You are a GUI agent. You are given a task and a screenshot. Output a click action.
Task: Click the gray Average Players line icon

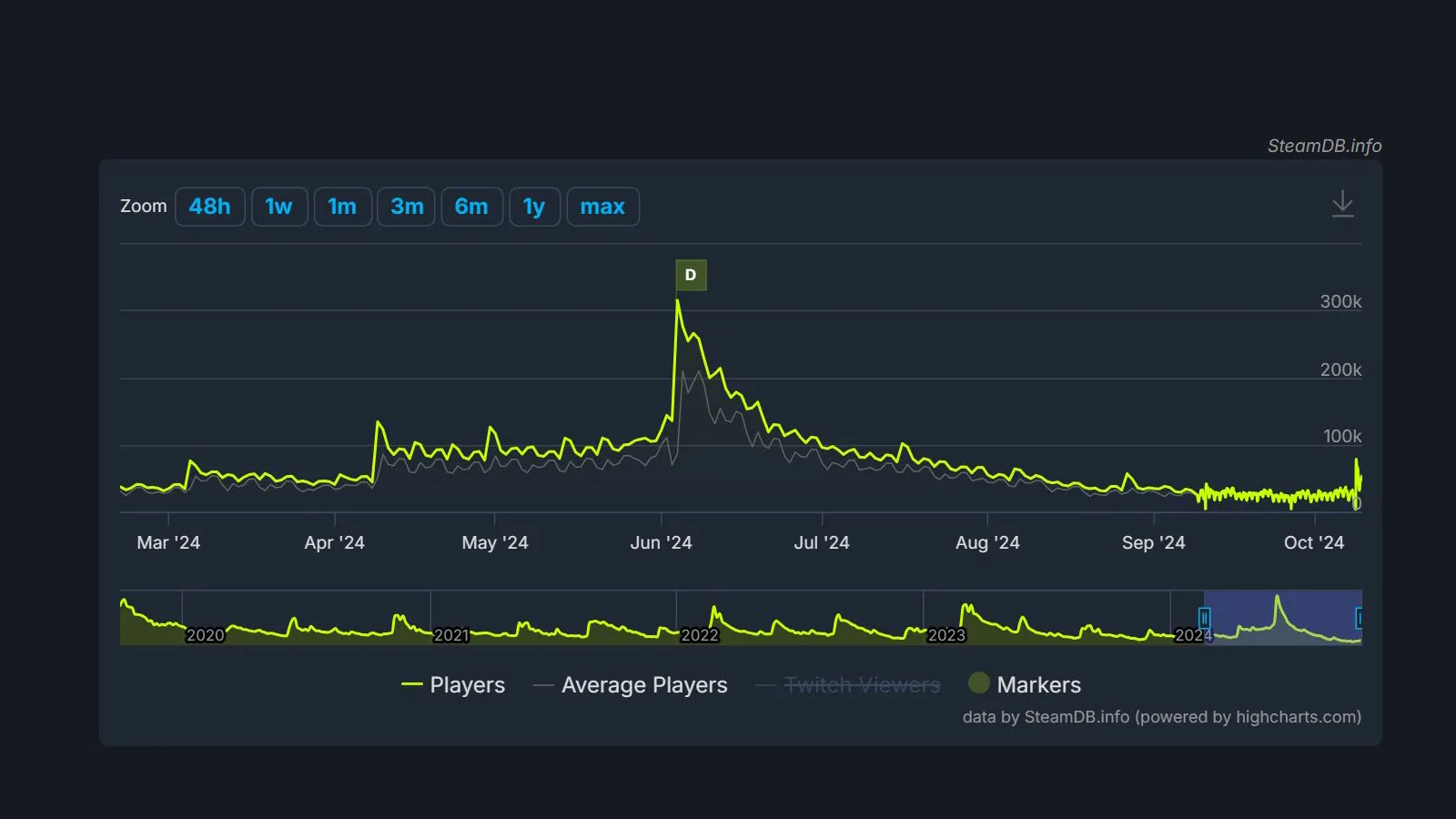[x=543, y=684]
